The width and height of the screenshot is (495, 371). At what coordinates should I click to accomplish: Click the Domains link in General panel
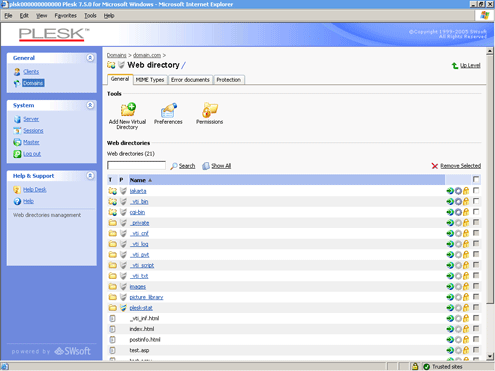tap(33, 83)
